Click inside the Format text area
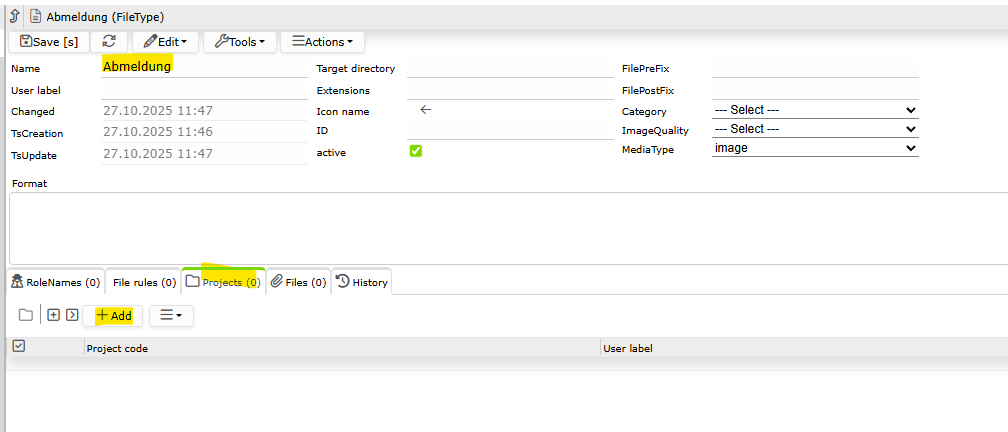The image size is (1008, 432). pyautogui.click(x=508, y=228)
